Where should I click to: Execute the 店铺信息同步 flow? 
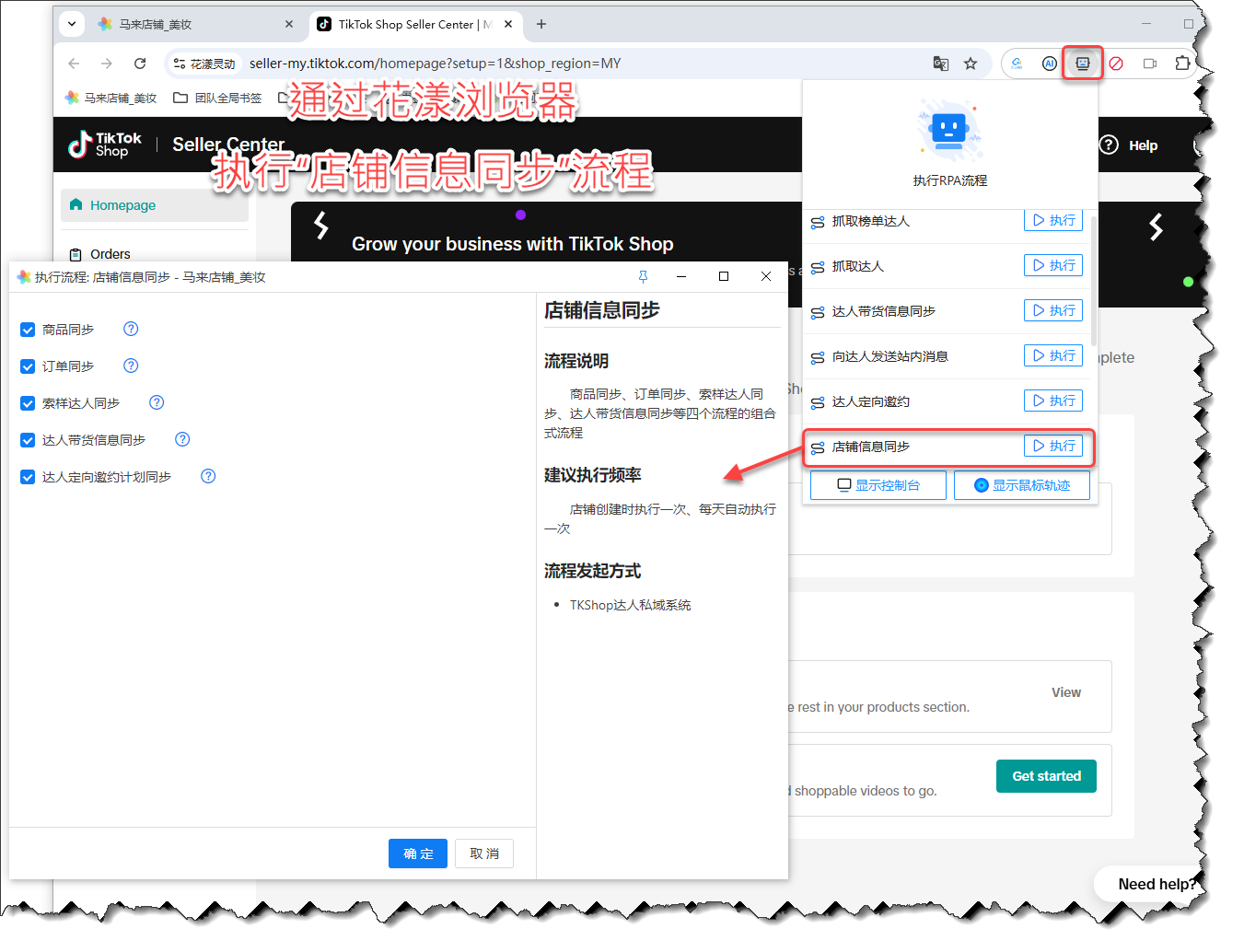pos(1053,446)
